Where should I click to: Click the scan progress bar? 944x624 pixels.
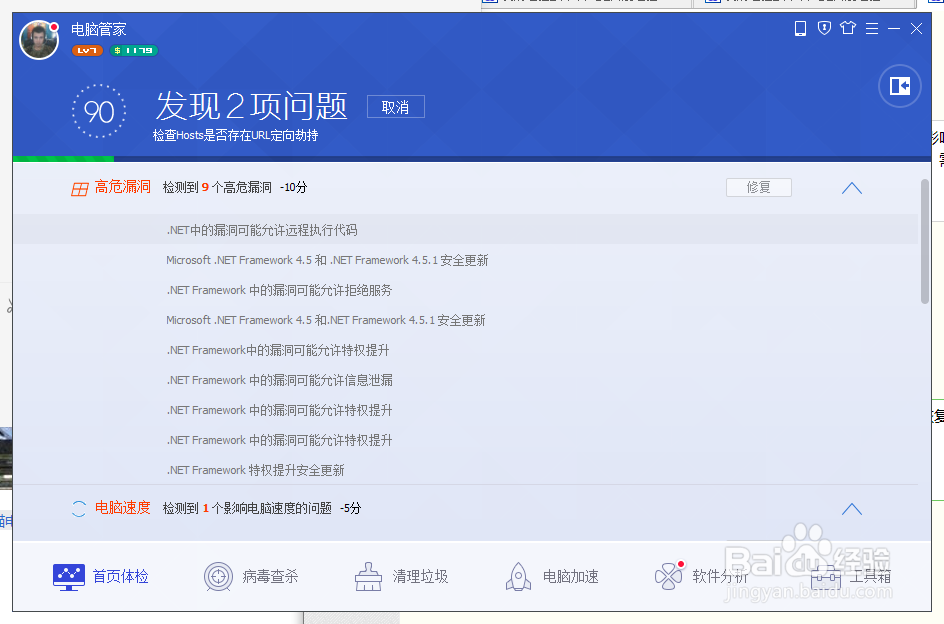472,159
